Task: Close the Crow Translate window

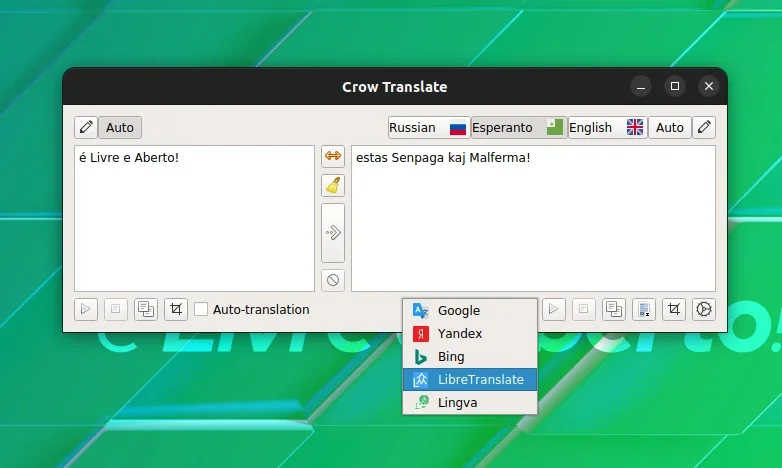Action: [709, 86]
